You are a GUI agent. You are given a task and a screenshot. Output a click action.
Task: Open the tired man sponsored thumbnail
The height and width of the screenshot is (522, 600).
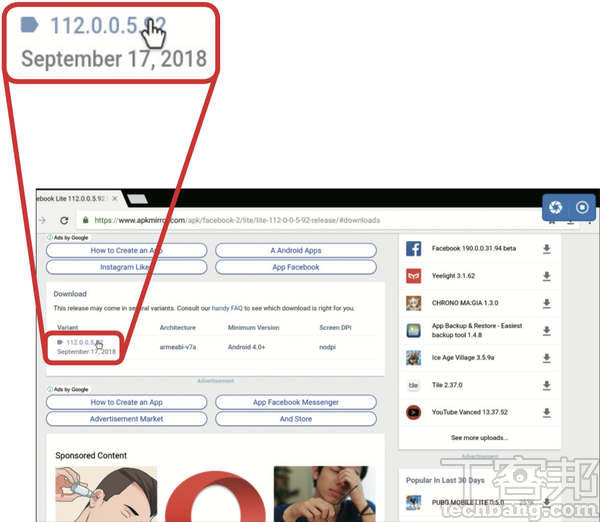(x=324, y=494)
